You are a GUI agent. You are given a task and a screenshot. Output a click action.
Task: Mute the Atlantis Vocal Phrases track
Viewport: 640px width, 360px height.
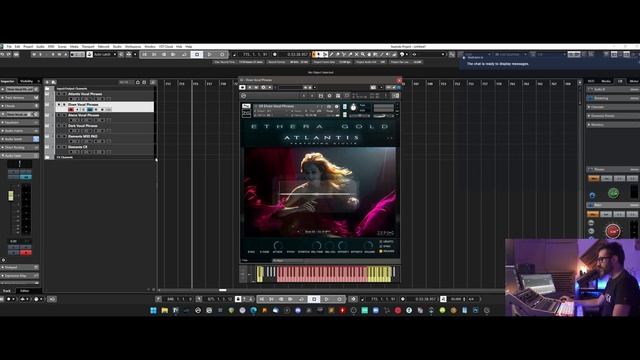58,94
